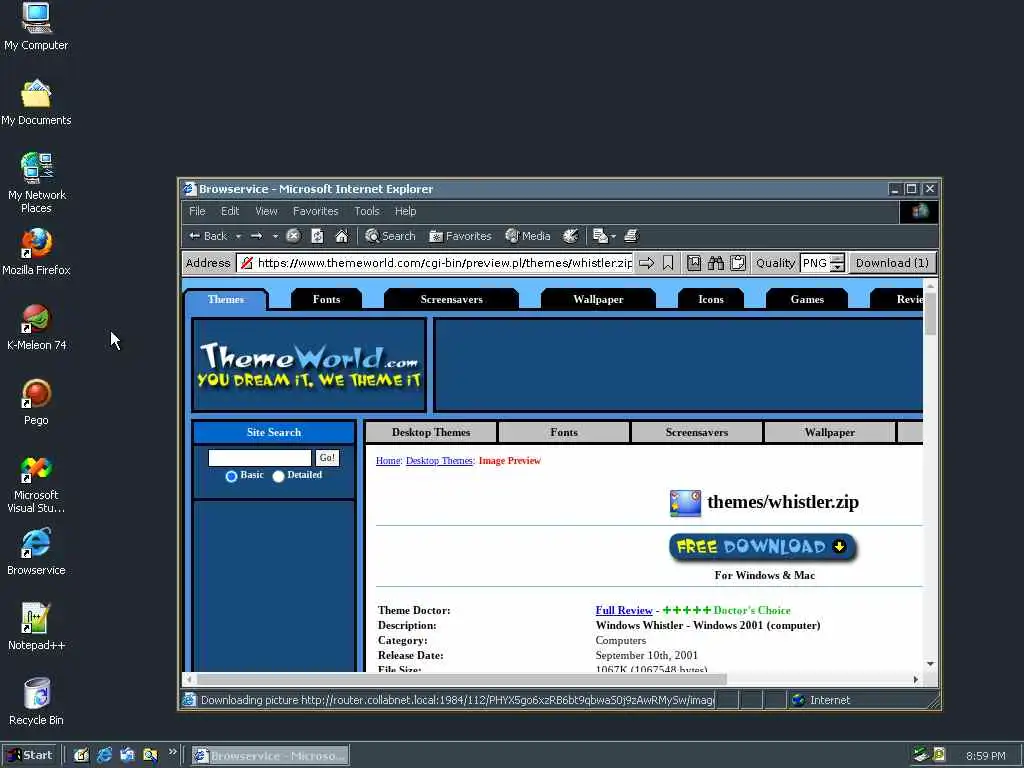The image size is (1024, 768).
Task: Open the Mail toolbar dropdown
Action: [x=613, y=236]
